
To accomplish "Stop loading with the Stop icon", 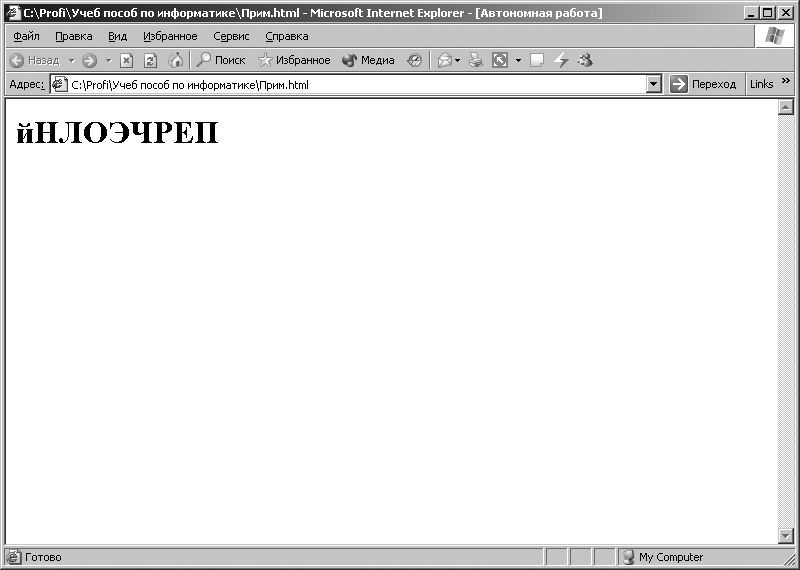I will [126, 60].
